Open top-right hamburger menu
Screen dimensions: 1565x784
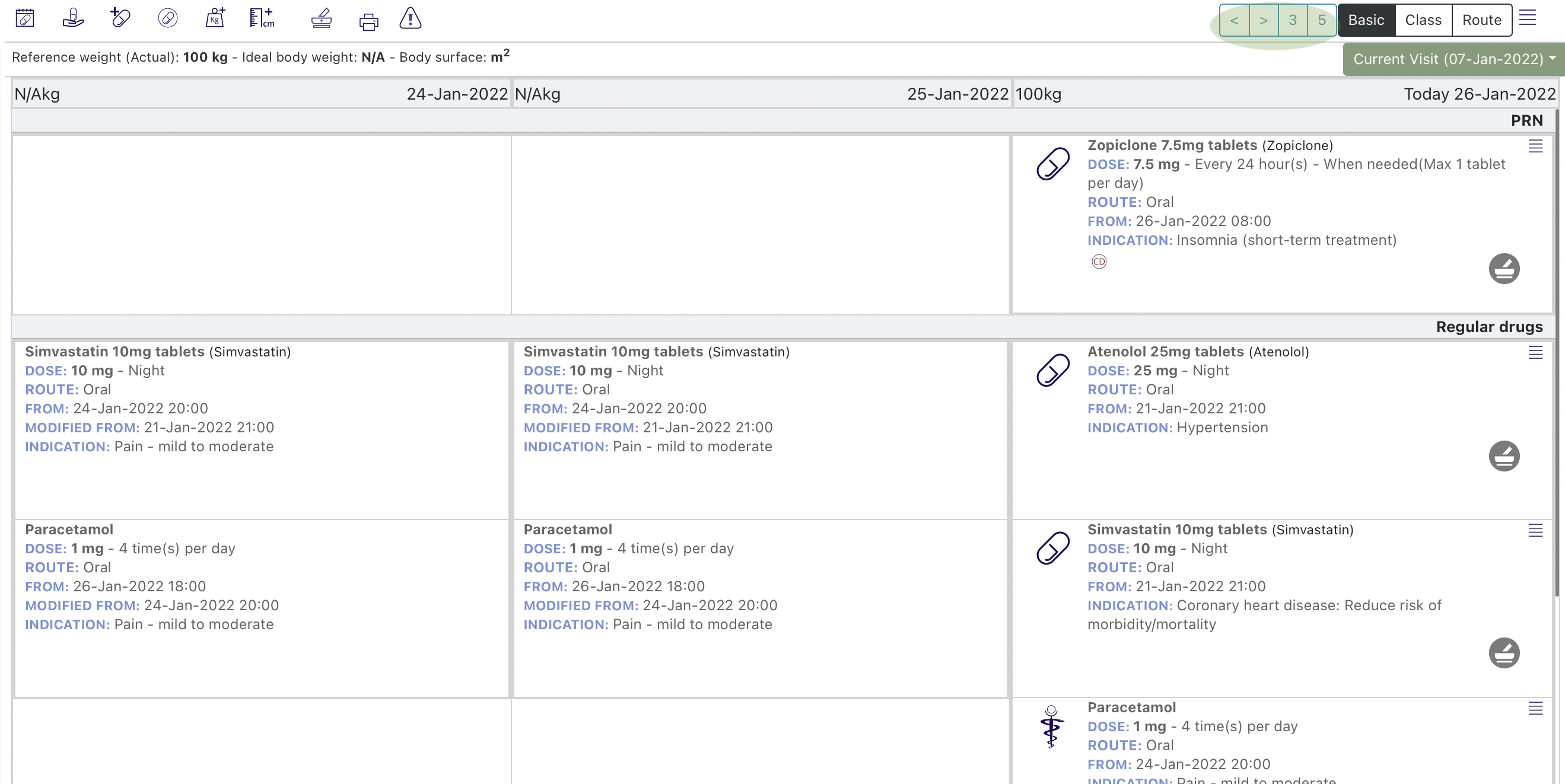click(x=1528, y=18)
